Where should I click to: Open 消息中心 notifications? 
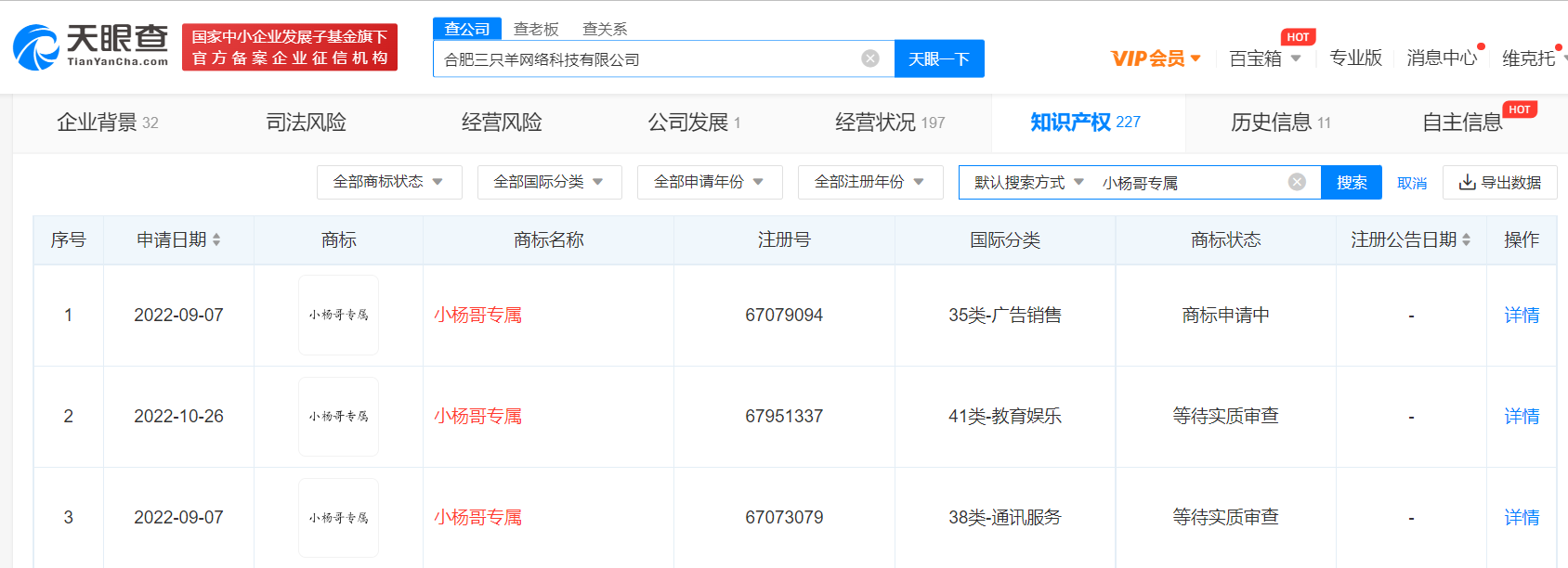point(1442,58)
